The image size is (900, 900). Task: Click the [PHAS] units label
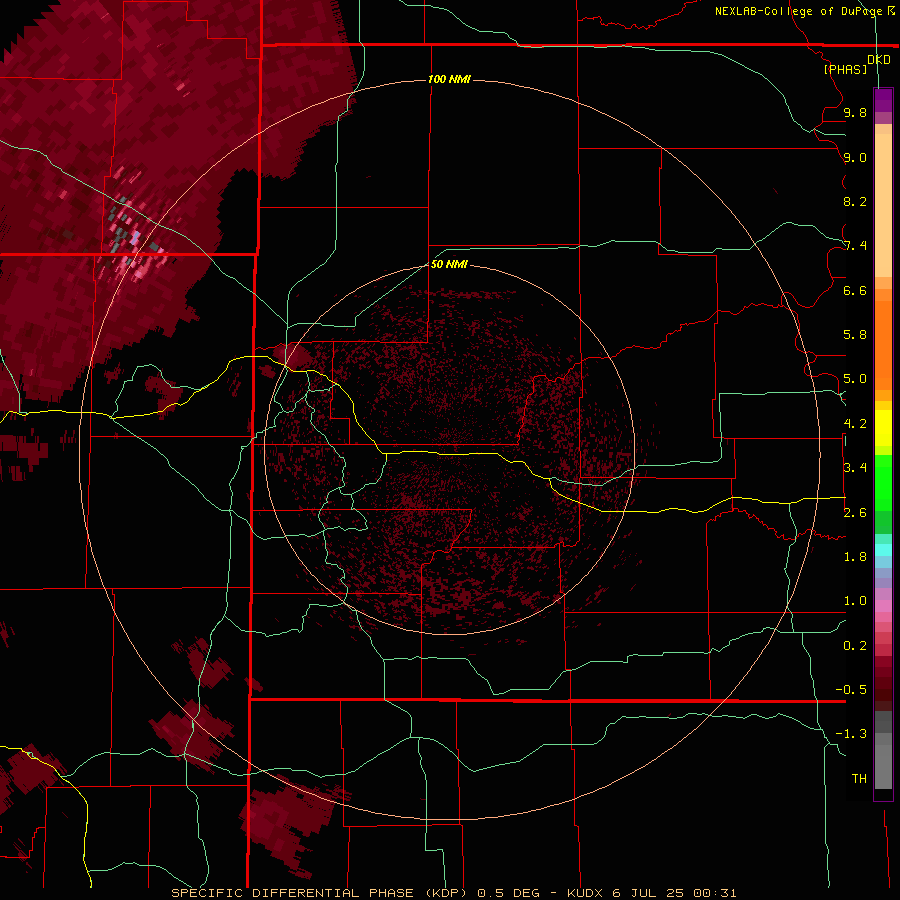(x=845, y=70)
